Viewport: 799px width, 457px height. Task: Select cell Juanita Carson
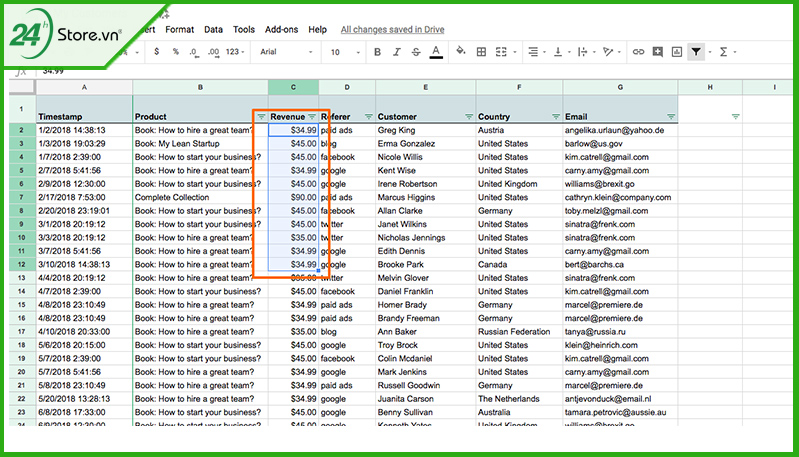(425, 399)
